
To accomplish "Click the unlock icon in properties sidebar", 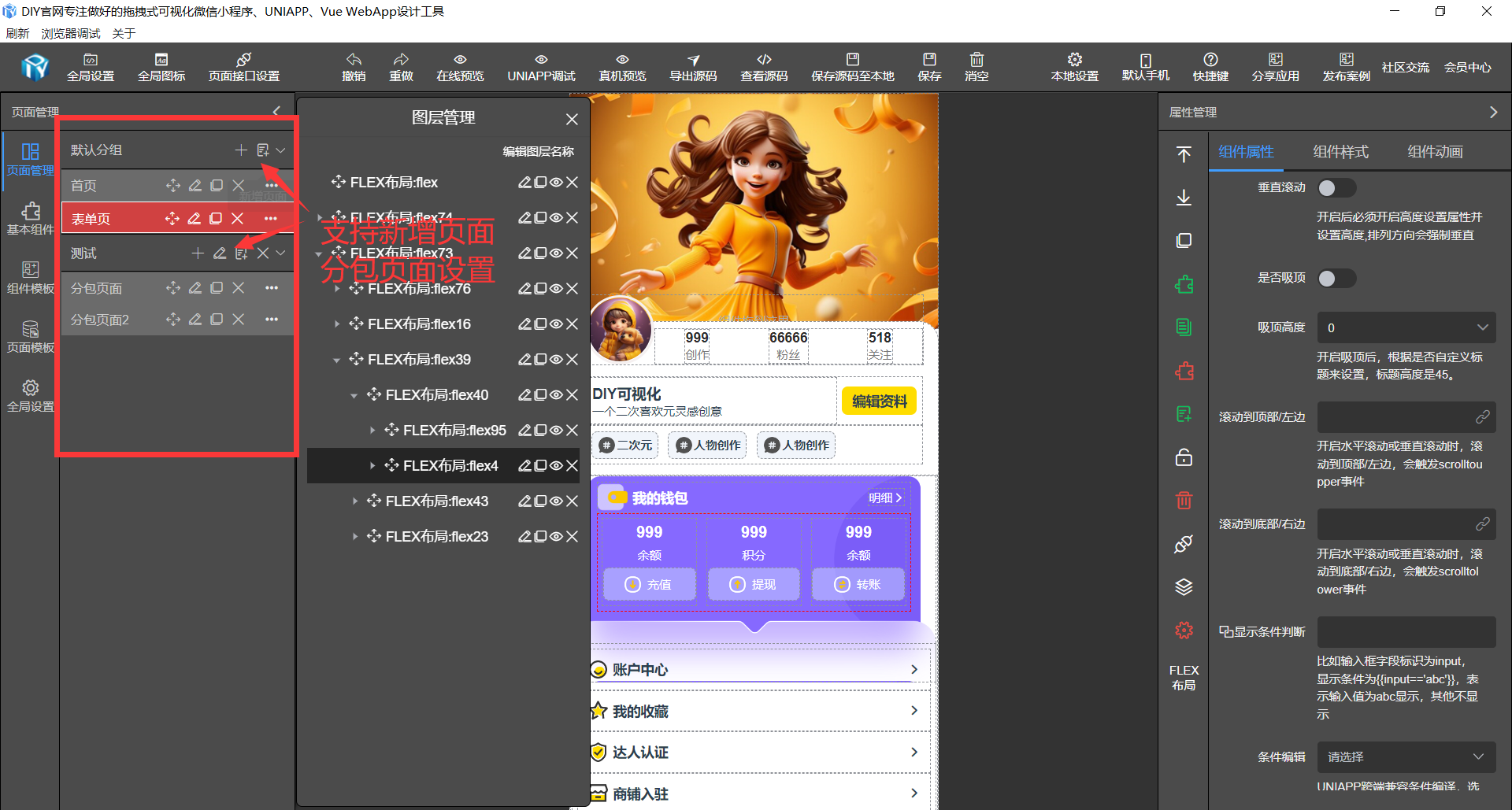I will tap(1184, 457).
